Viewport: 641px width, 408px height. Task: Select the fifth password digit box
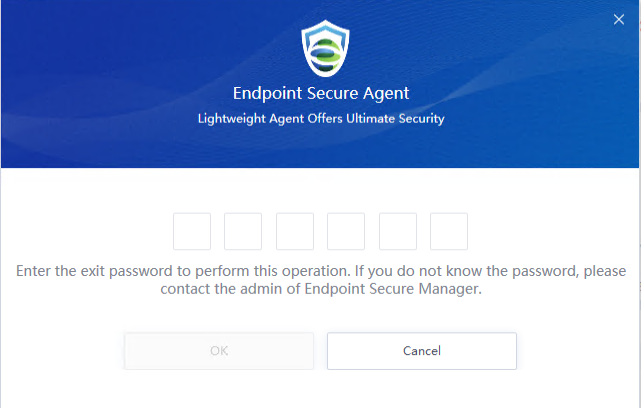[398, 231]
